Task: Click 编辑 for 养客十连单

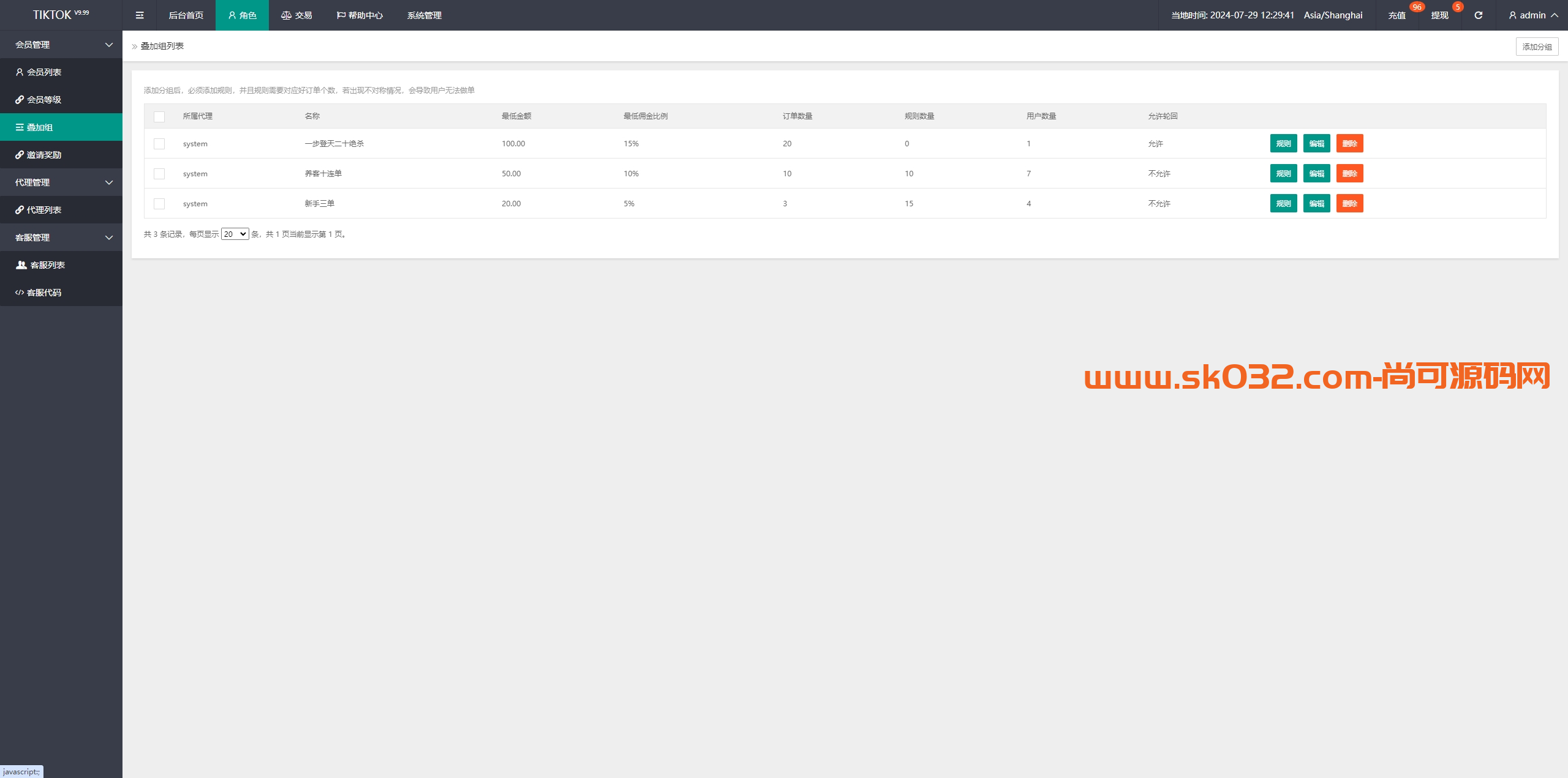Action: pyautogui.click(x=1316, y=173)
